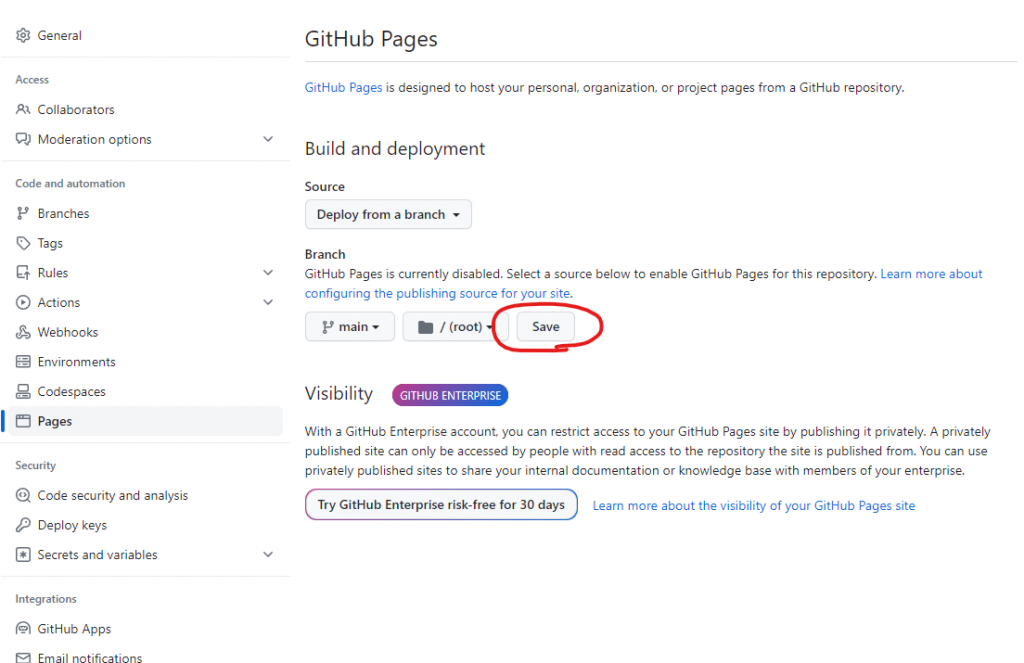Viewport: 1024px width, 663px height.
Task: Click the Code and automation section label
Action: click(70, 184)
